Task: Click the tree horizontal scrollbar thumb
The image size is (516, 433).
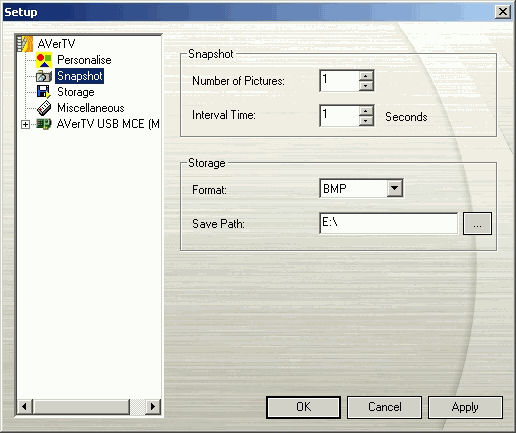Action: point(81,407)
